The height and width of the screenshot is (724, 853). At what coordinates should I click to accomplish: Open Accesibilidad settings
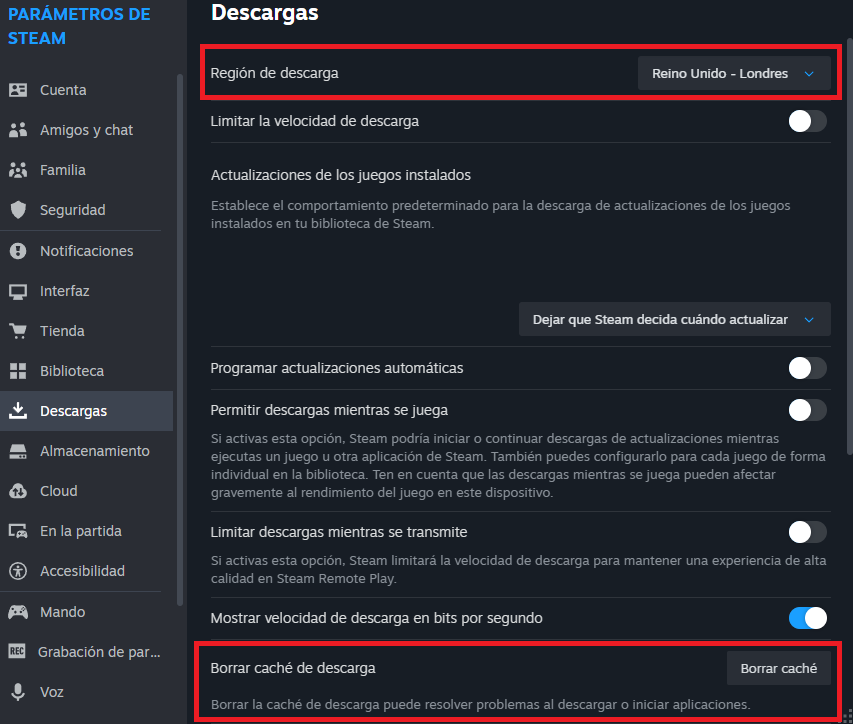(86, 571)
